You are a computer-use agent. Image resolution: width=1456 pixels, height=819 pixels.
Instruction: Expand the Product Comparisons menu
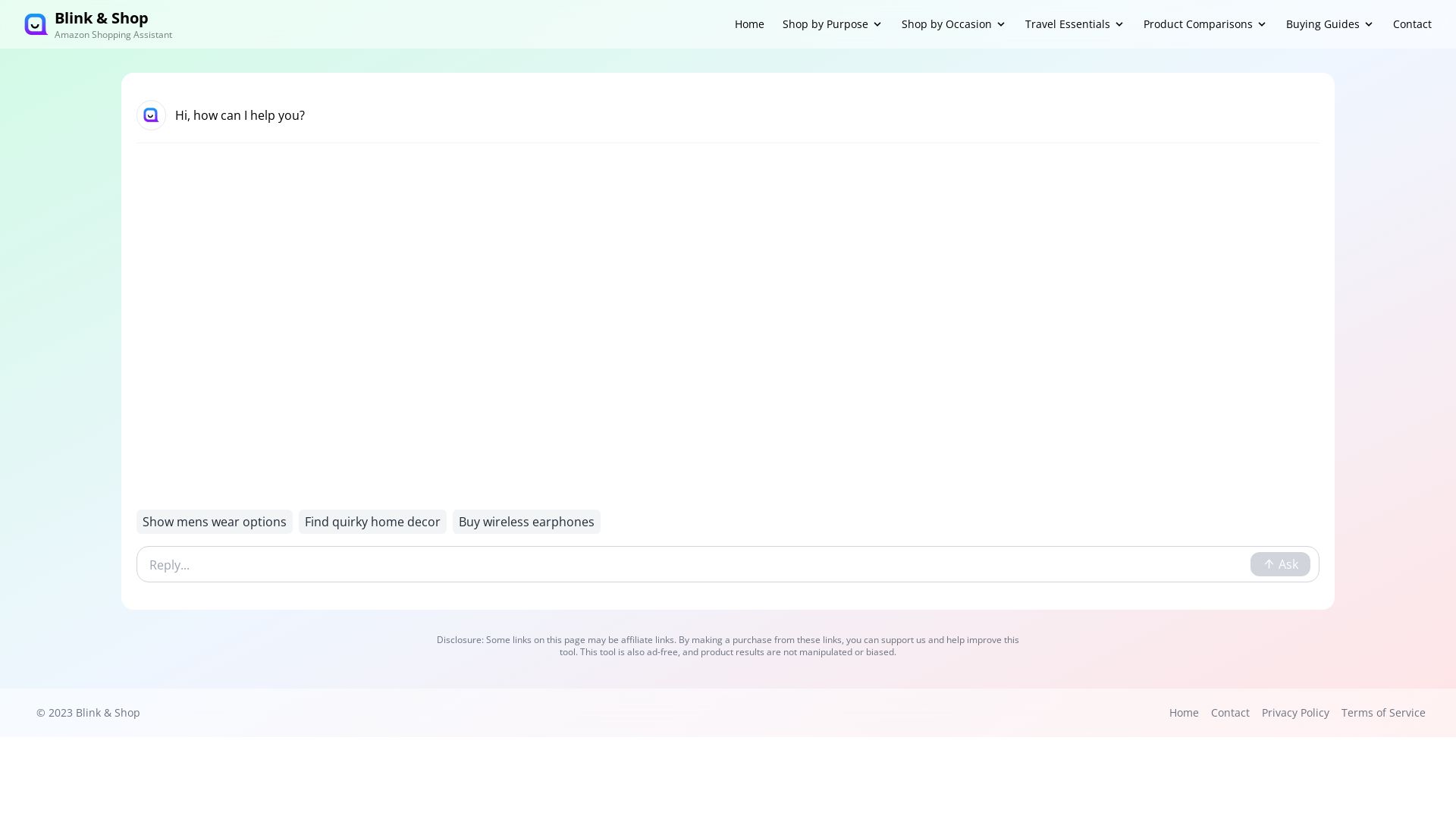pyautogui.click(x=1204, y=24)
